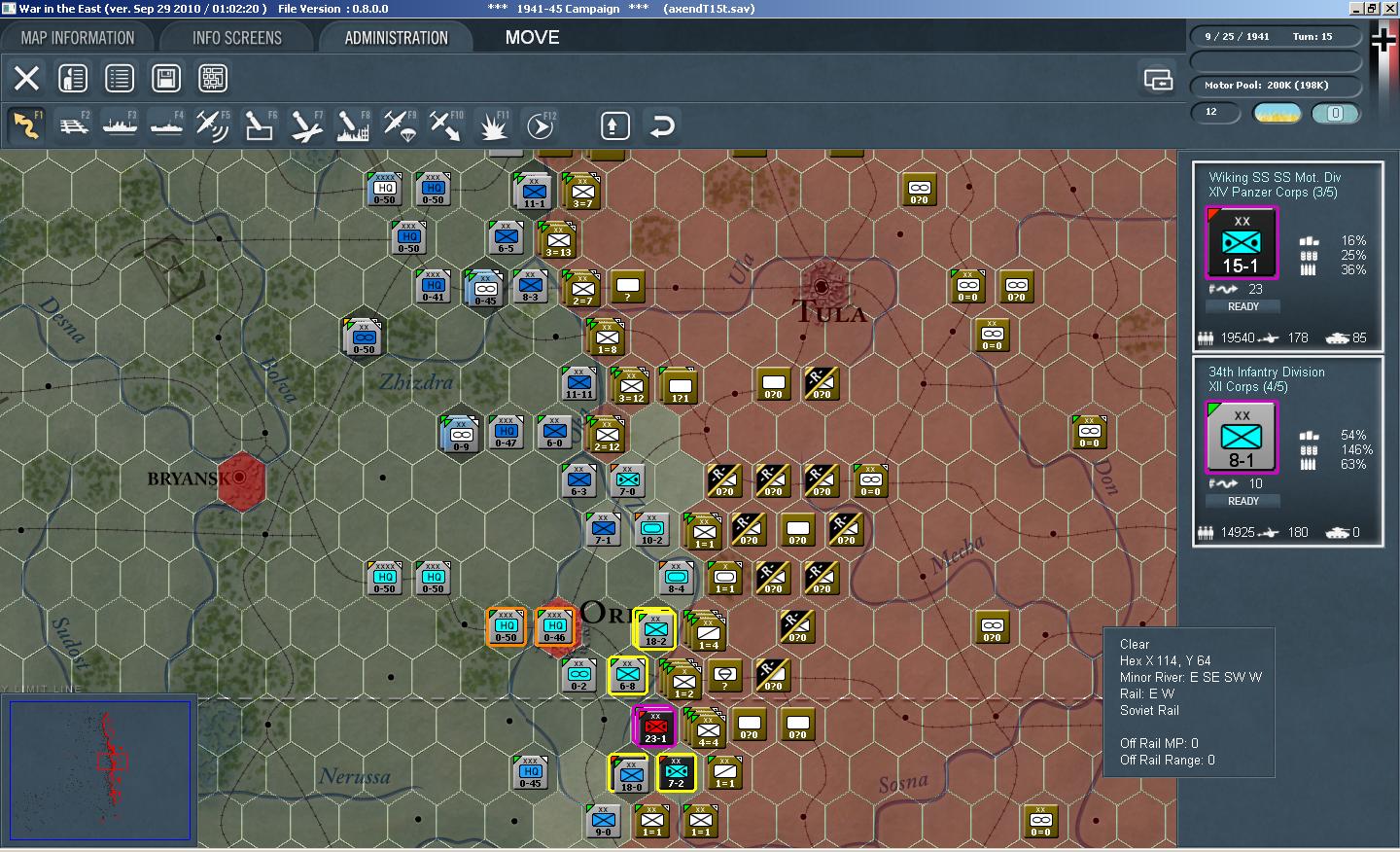Click the X quit icon in Administration bar
This screenshot has width=1400, height=852.
tap(26, 78)
